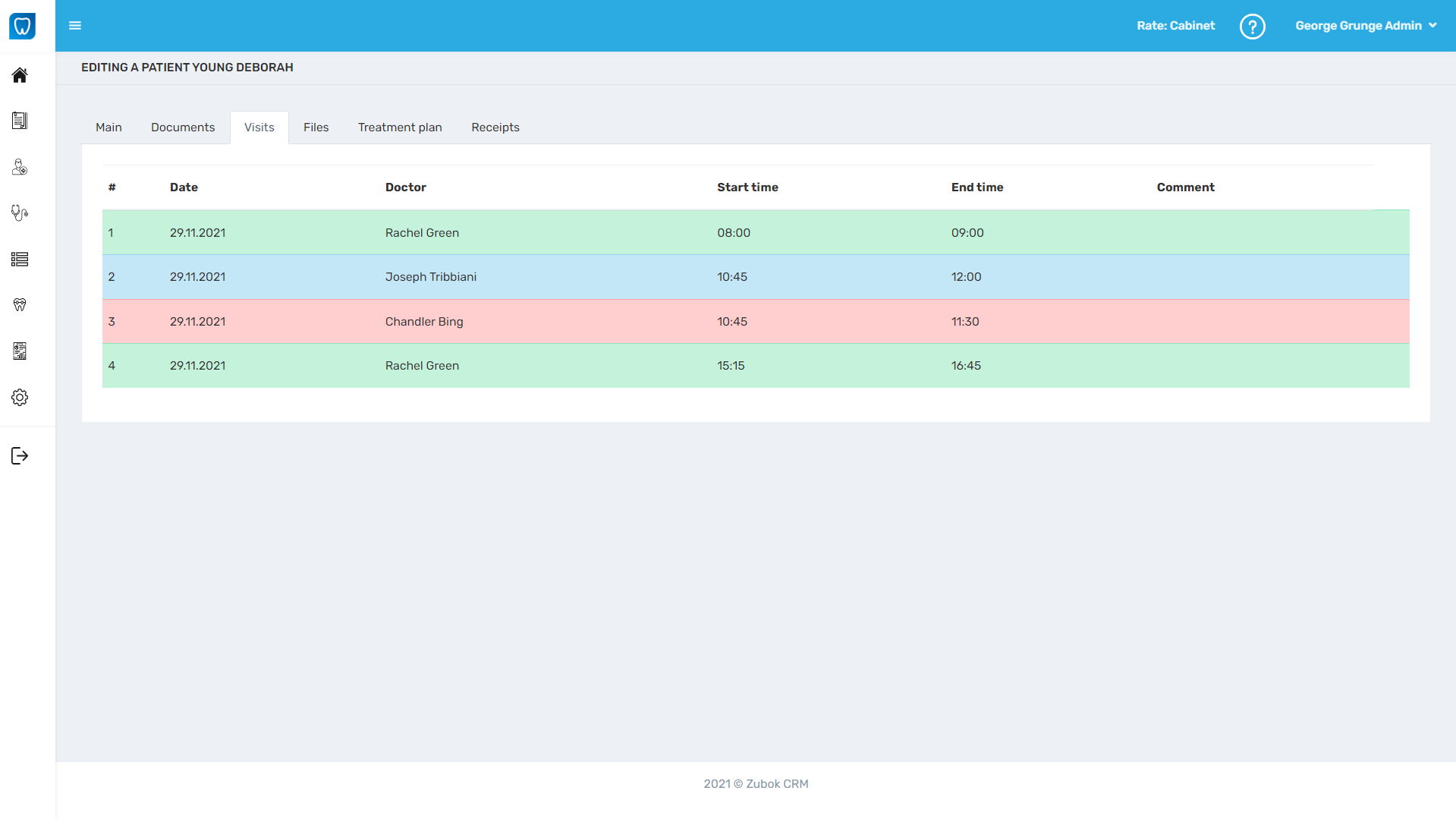Image resolution: width=1456 pixels, height=819 pixels.
Task: Toggle the sidebar with the hamburger icon
Action: (75, 25)
